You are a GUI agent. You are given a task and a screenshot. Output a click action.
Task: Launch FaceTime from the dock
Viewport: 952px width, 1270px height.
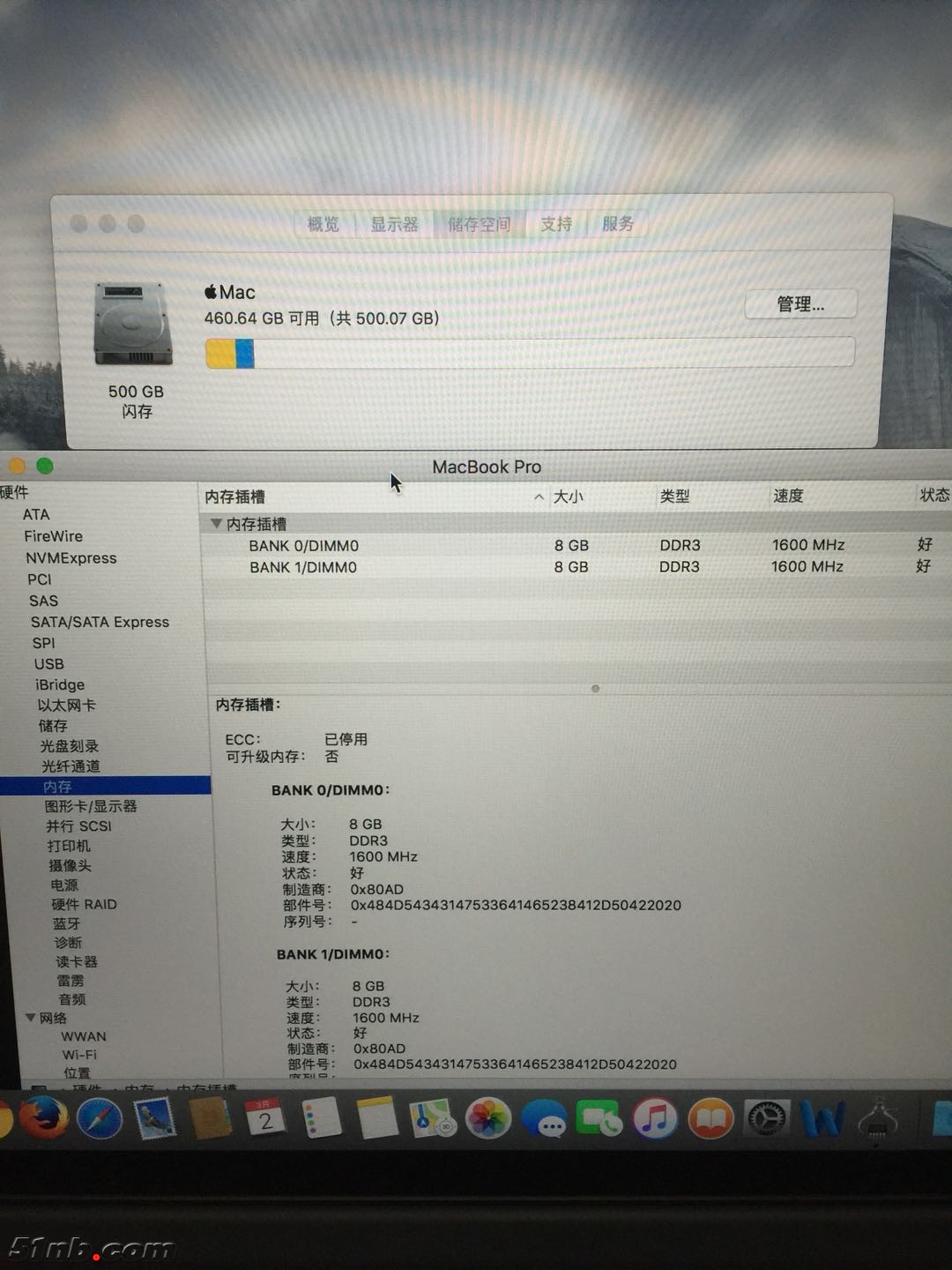tap(599, 1118)
